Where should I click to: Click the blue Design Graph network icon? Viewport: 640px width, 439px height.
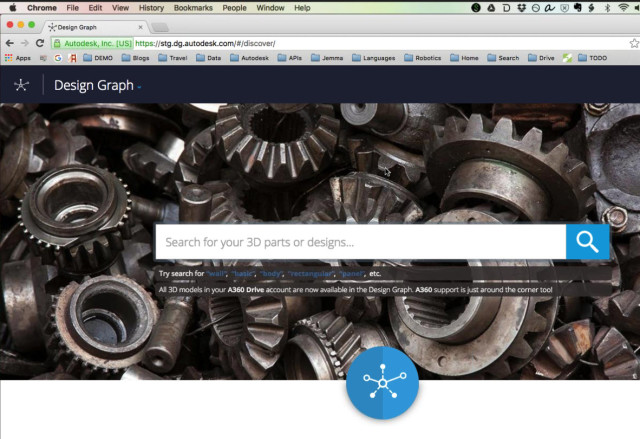[382, 383]
